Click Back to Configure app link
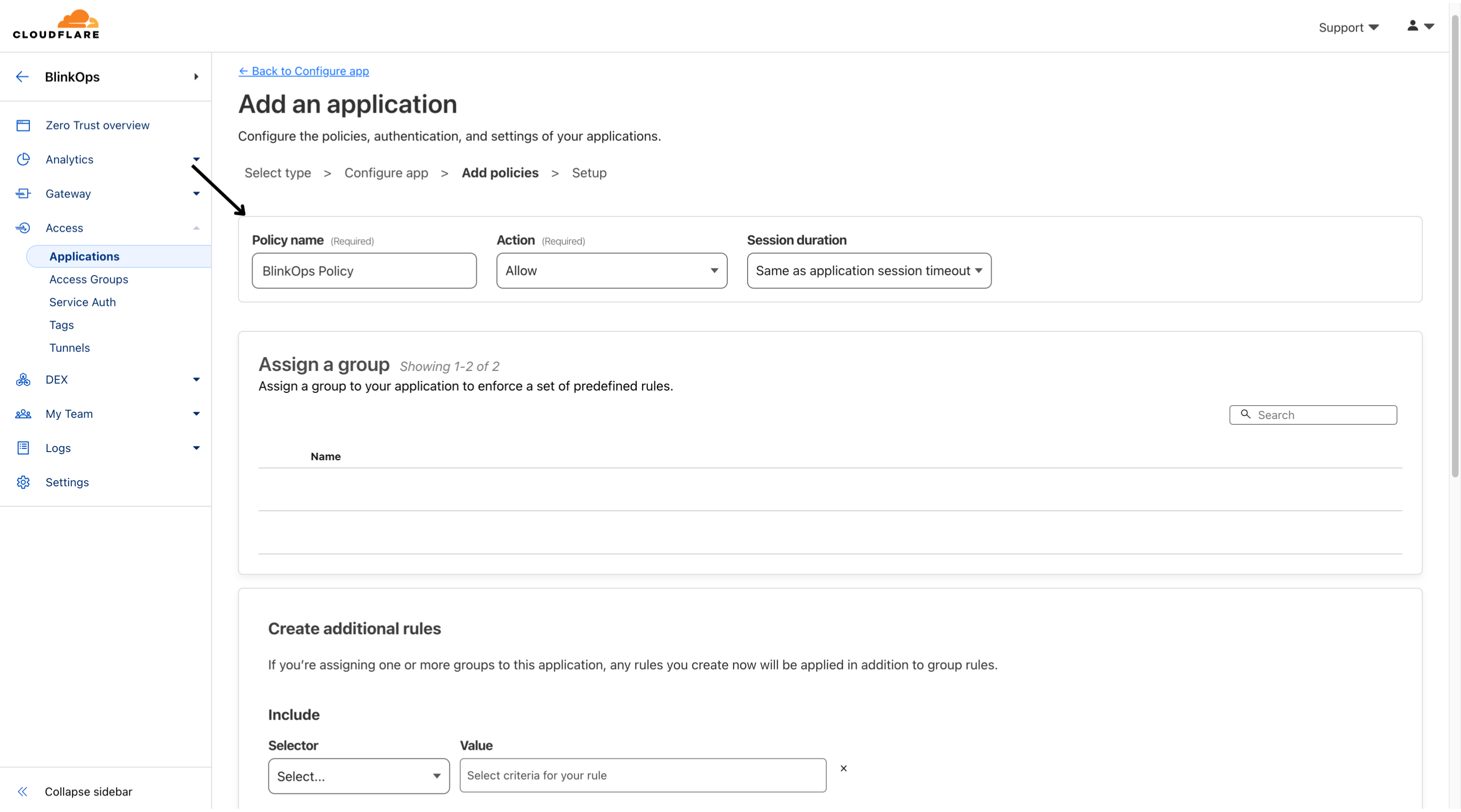Screen dimensions: 1461x812 (x=303, y=71)
